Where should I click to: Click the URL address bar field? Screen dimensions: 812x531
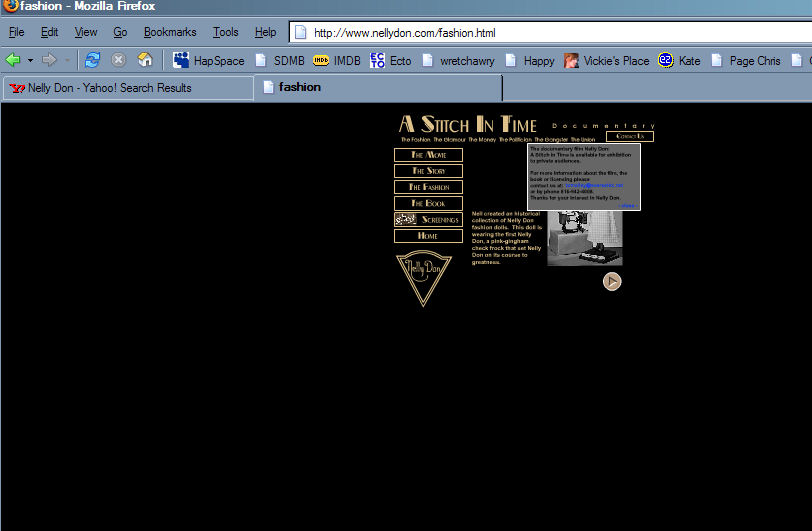click(550, 33)
